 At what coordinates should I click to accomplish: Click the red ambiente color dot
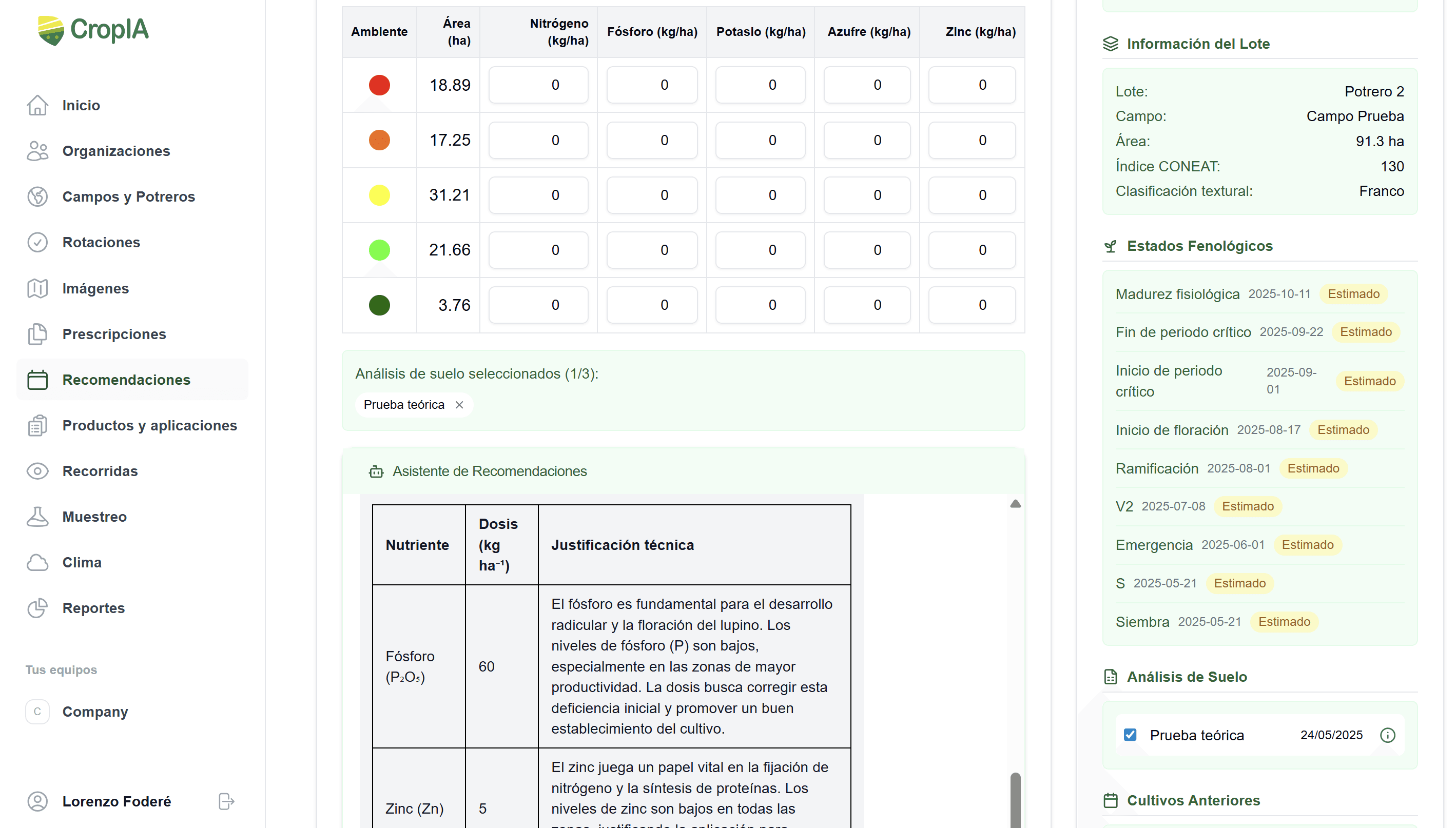tap(379, 85)
